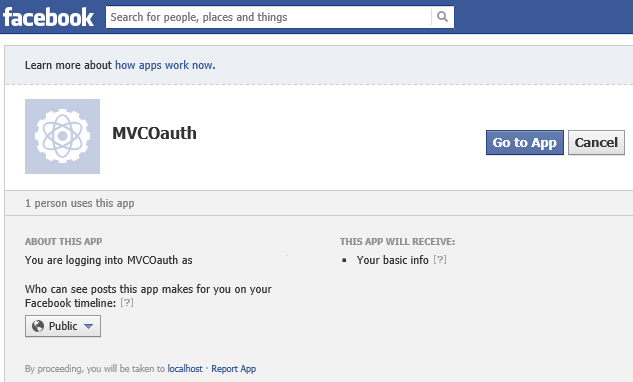Click the MVCOauth app title
This screenshot has height=382, width=633.
[154, 133]
